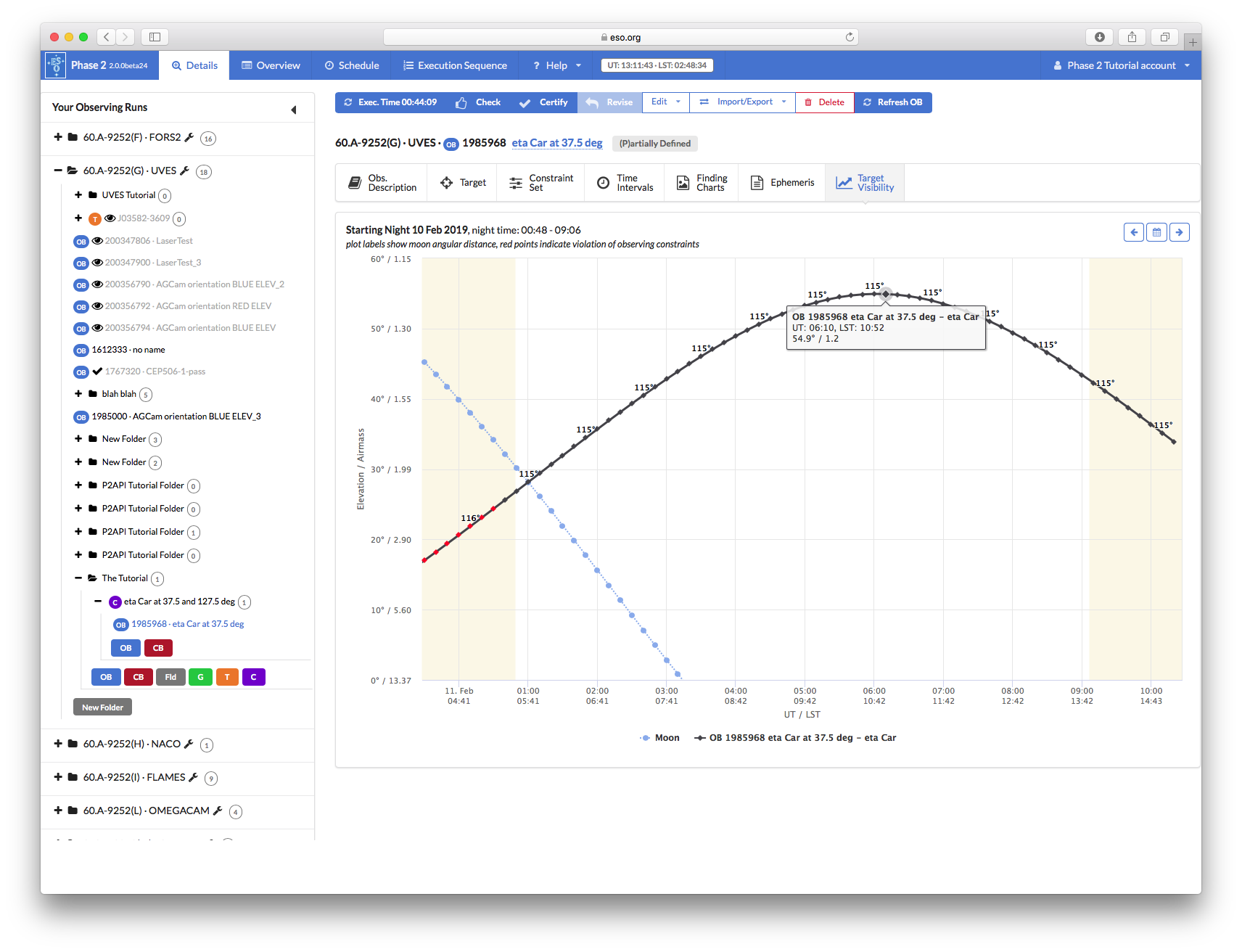Screen dimensions: 1242x952
Task: Toggle Moon series in chart legend
Action: coord(659,738)
